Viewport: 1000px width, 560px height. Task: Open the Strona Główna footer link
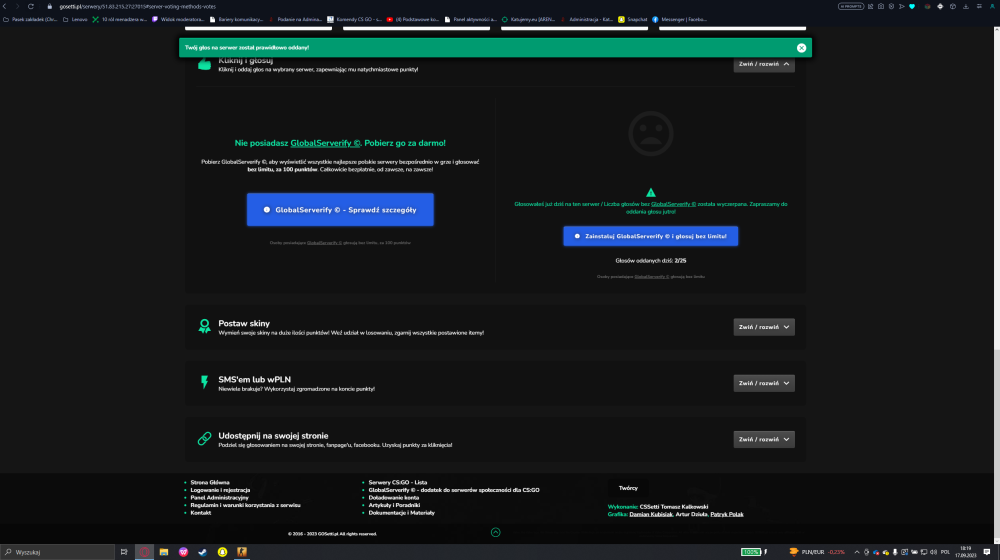[210, 483]
